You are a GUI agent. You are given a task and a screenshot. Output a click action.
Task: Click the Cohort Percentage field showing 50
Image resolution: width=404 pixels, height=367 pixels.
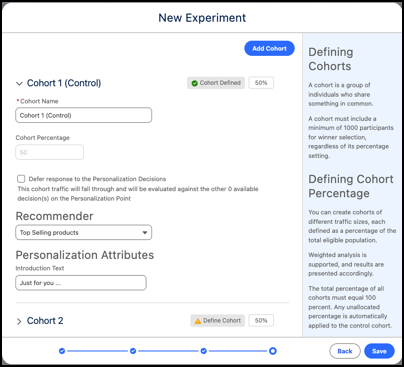pyautogui.click(x=49, y=152)
